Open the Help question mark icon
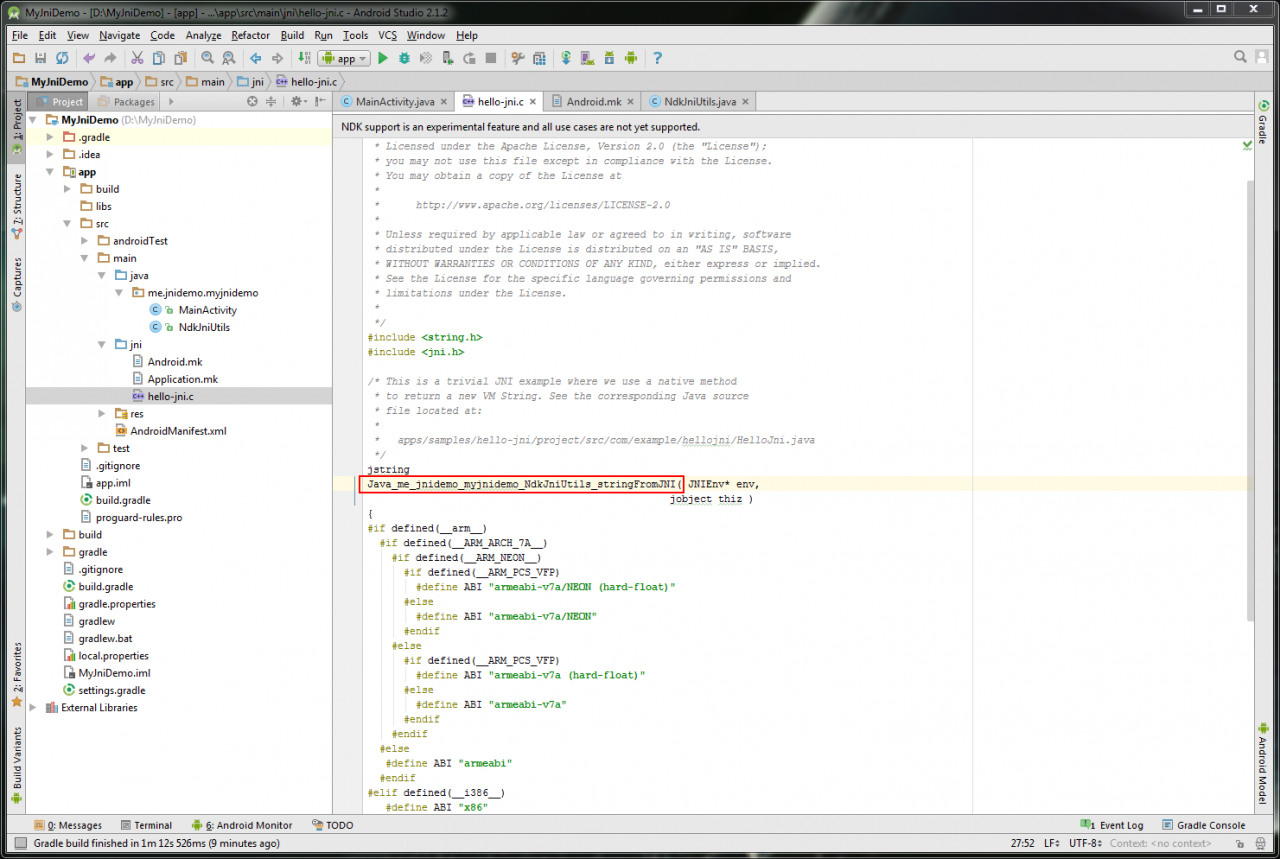Screen dimensions: 1280x859 [657, 59]
